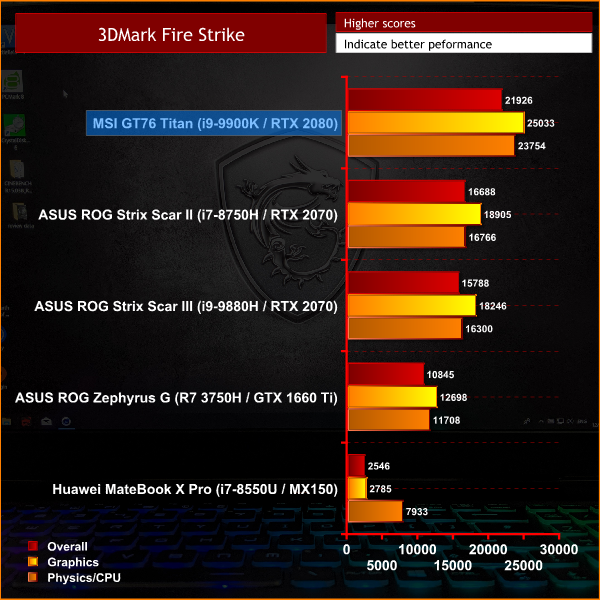Click the yellow Graphics legend swatch

tap(33, 561)
